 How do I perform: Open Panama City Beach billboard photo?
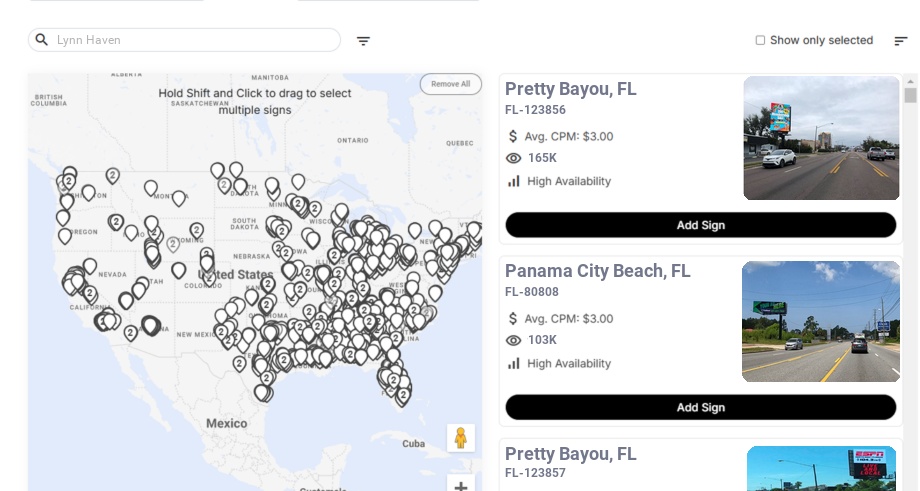pos(820,321)
